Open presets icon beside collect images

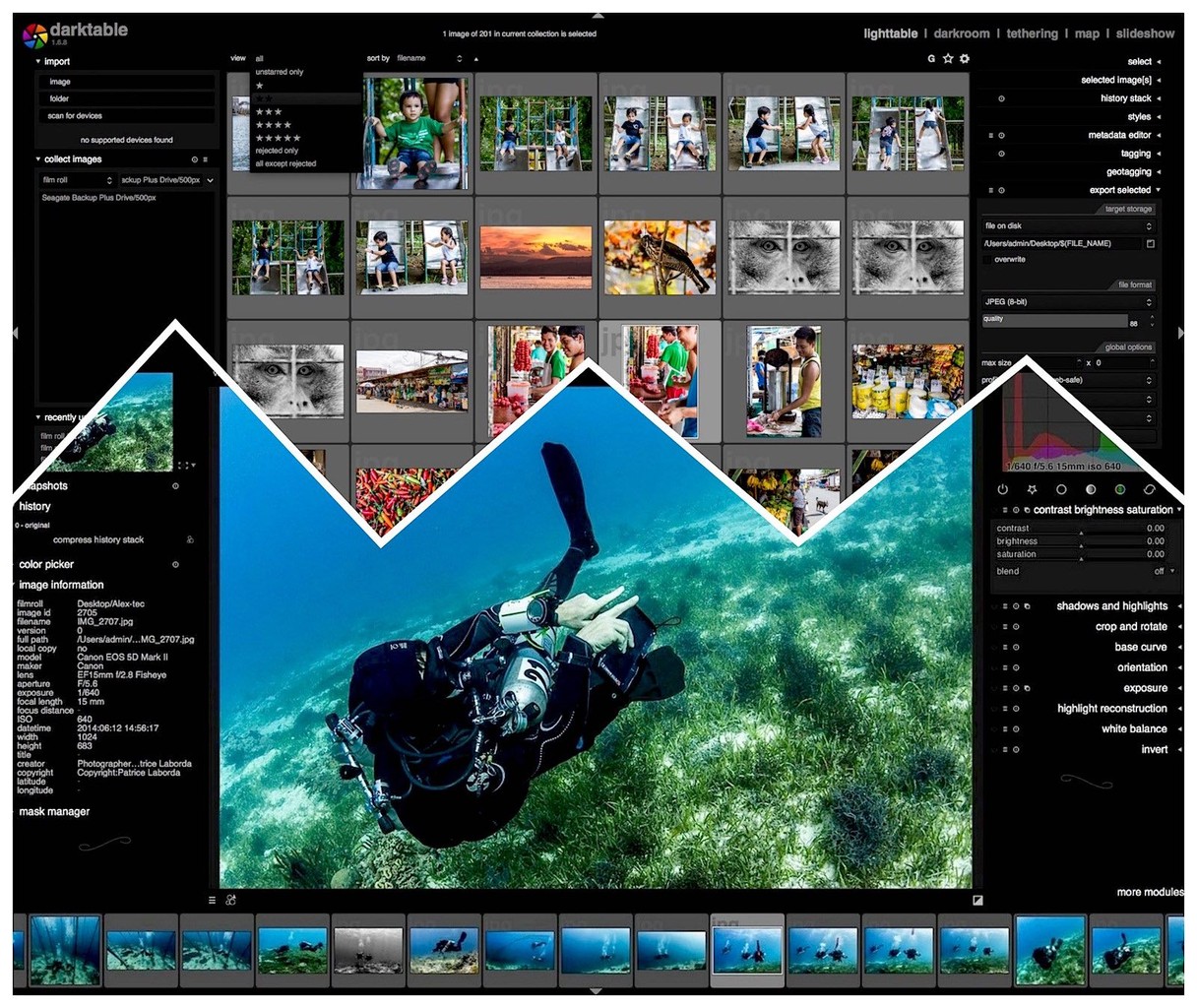coord(206,159)
